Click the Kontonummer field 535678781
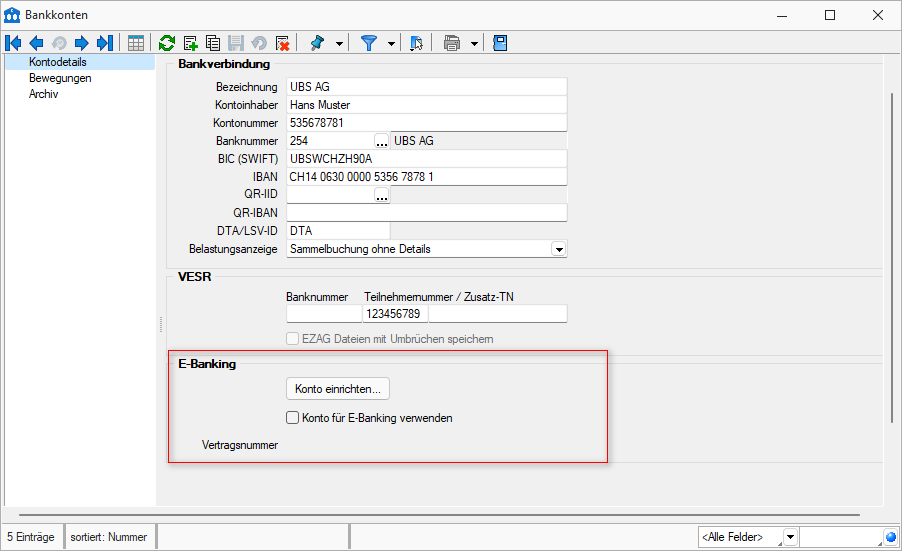Screen dimensions: 902x551 click(426, 123)
